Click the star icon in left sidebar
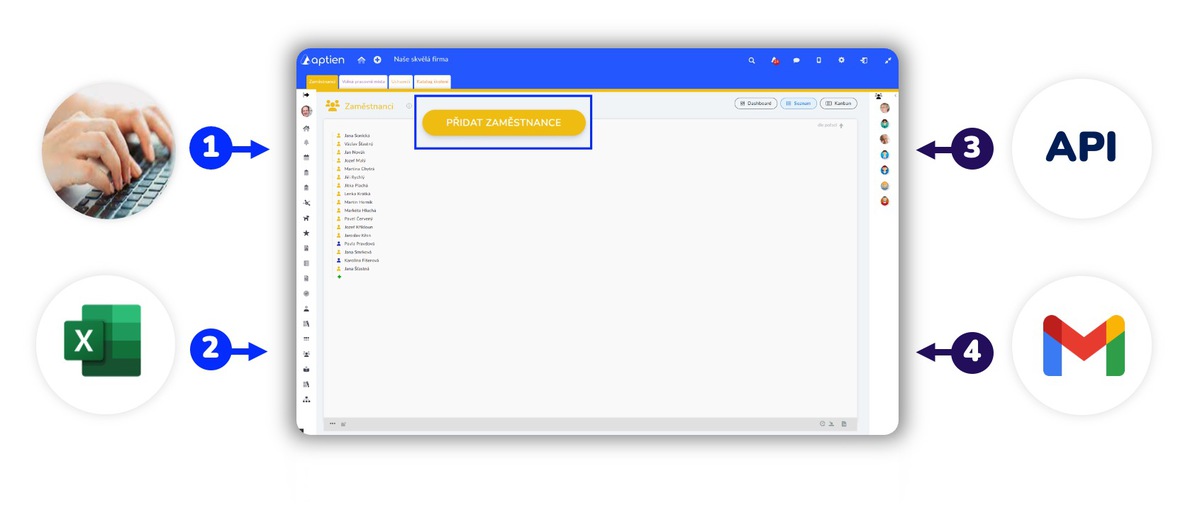 pyautogui.click(x=306, y=233)
